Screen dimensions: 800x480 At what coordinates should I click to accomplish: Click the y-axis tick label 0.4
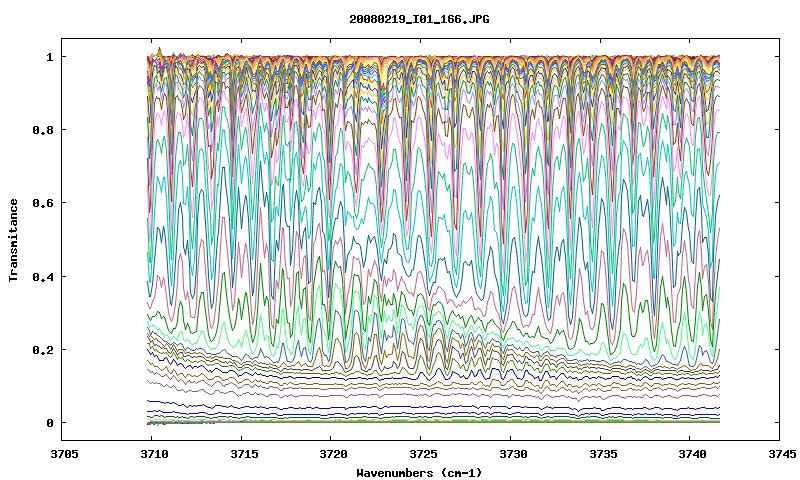pos(43,276)
